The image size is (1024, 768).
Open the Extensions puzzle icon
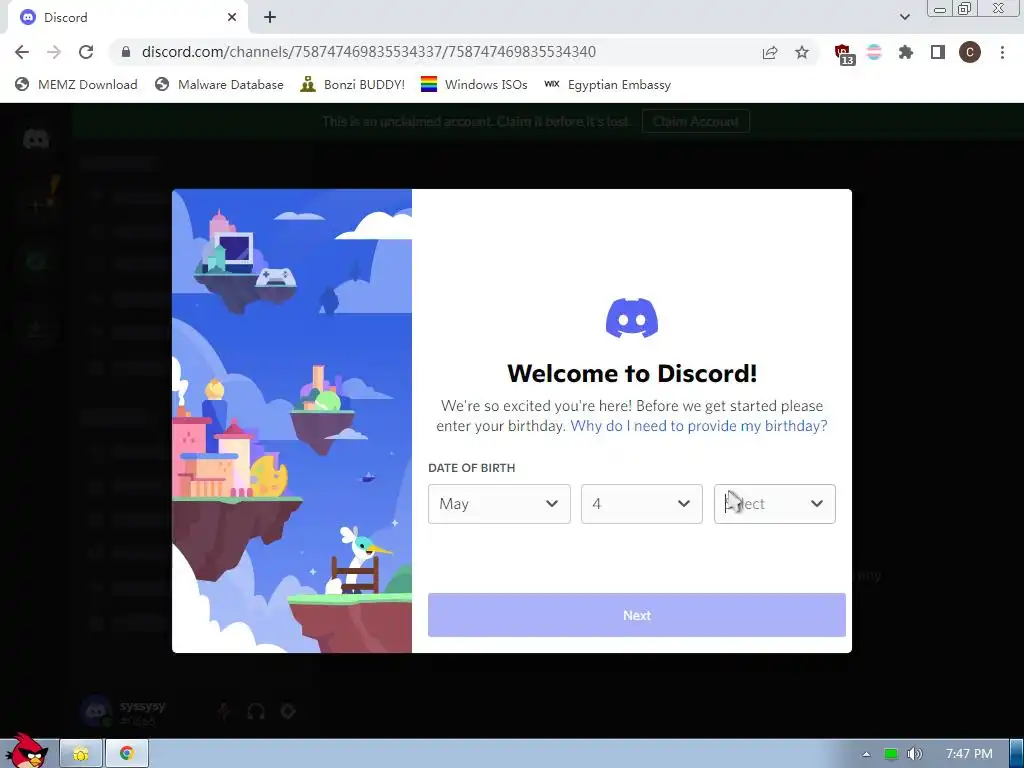(x=906, y=52)
